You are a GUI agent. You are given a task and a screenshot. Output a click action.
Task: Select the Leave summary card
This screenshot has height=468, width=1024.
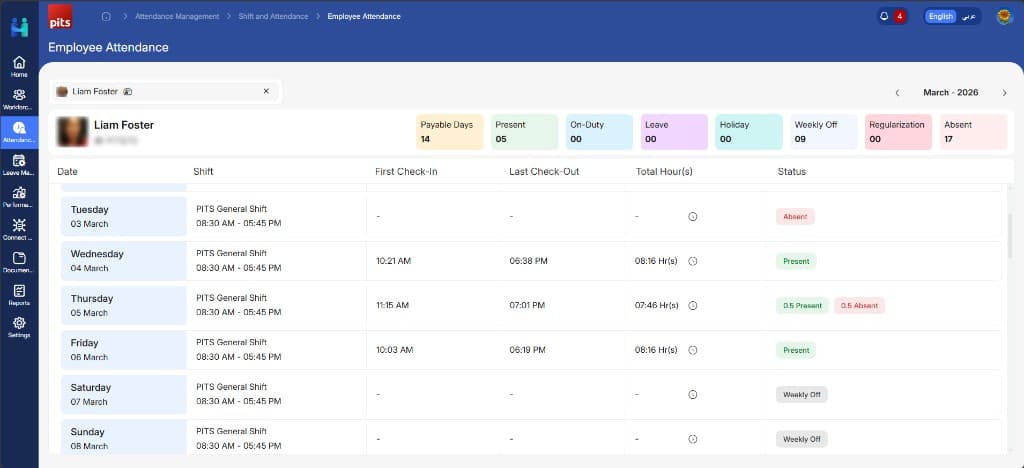674,132
